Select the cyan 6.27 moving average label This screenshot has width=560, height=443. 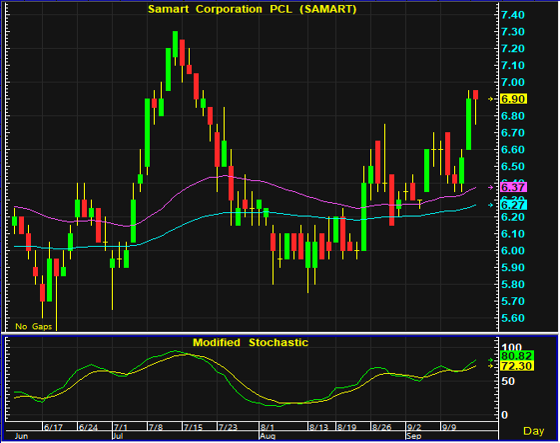(513, 205)
